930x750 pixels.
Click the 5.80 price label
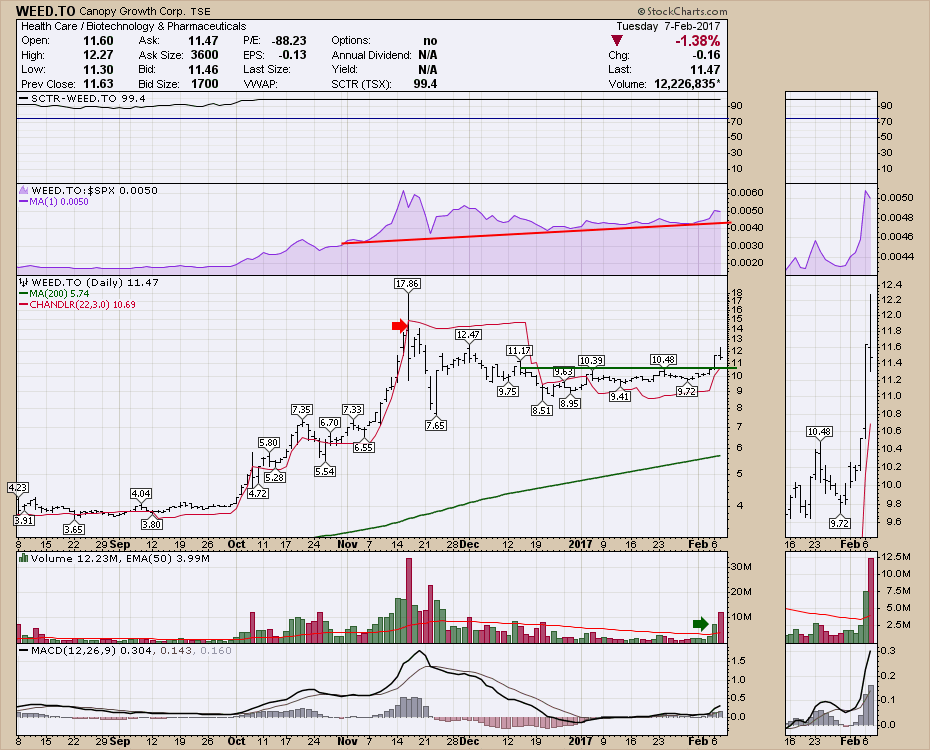269,442
